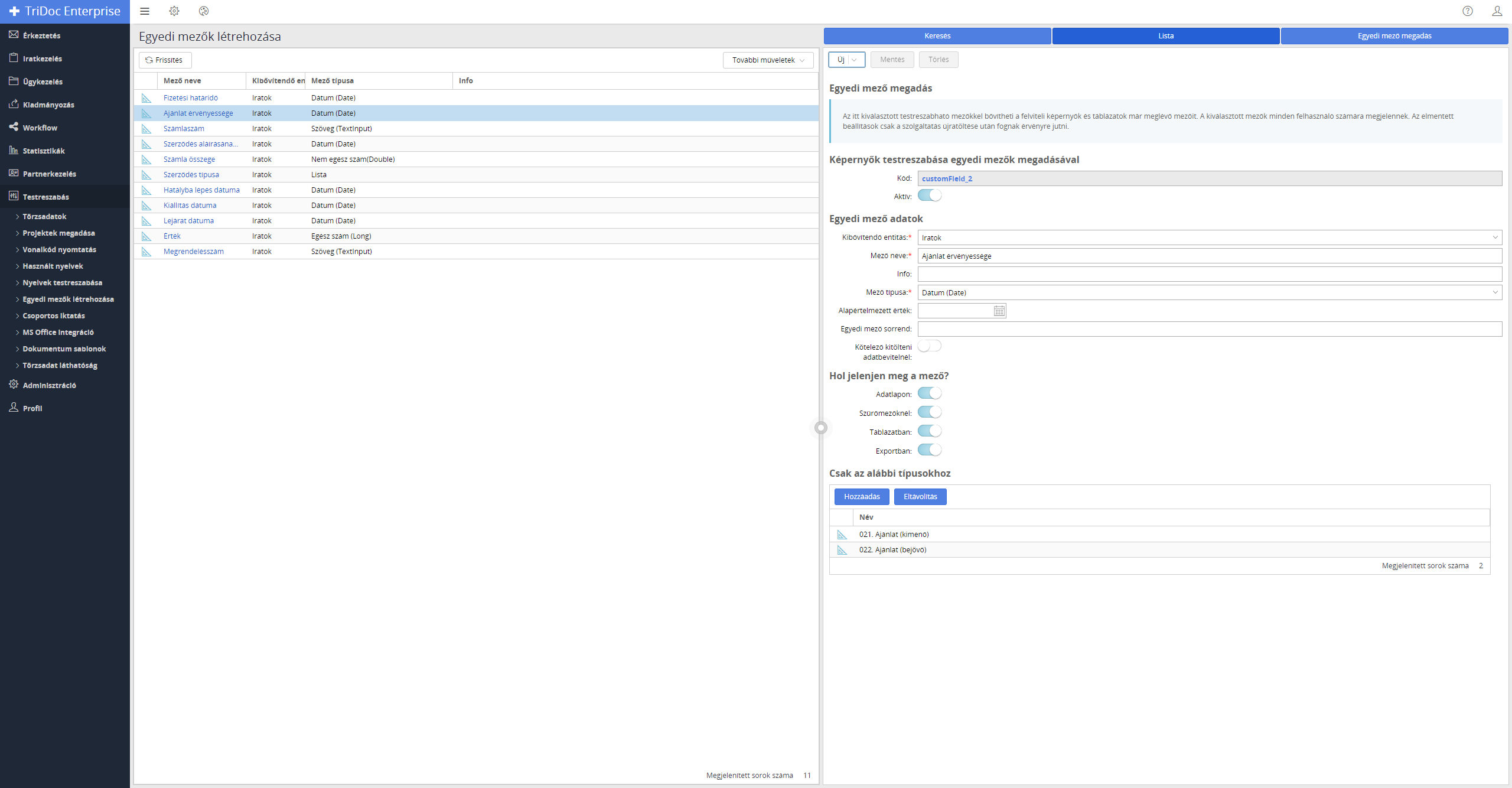
Task: Click the Info input field
Action: (x=1209, y=274)
